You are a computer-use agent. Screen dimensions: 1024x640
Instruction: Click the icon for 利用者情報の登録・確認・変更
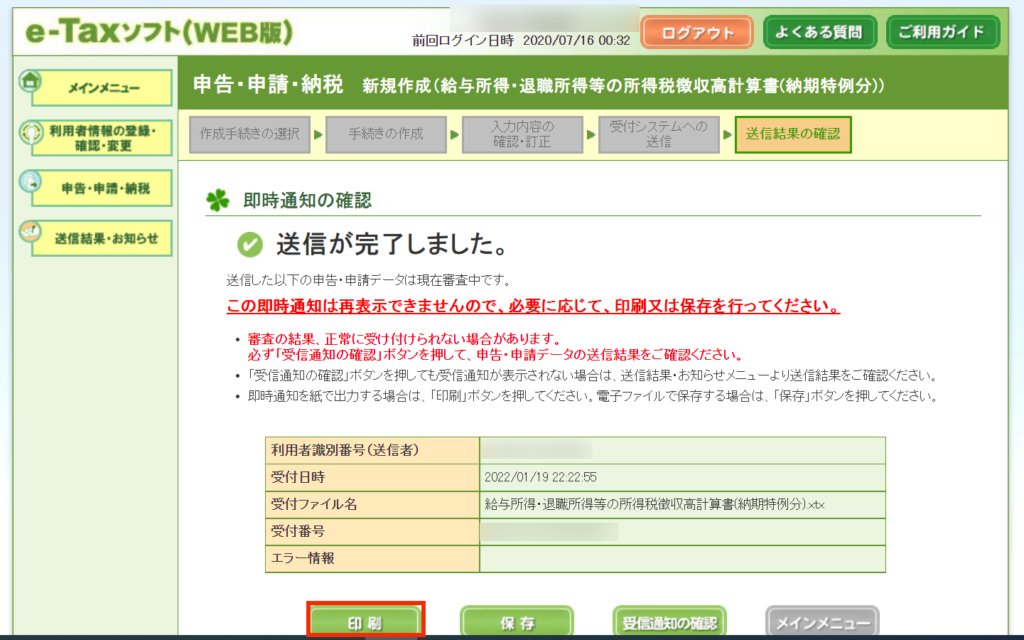point(30,133)
